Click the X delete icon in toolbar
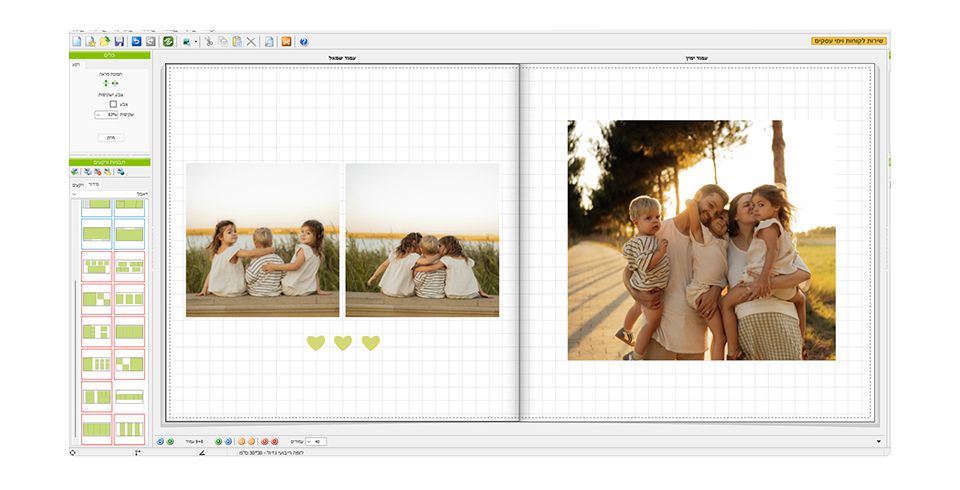 tap(251, 42)
